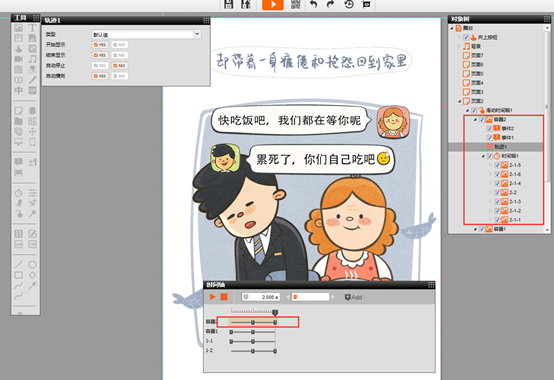Click the save disk icon in top toolbar
The height and width of the screenshot is (380, 554).
tap(229, 4)
